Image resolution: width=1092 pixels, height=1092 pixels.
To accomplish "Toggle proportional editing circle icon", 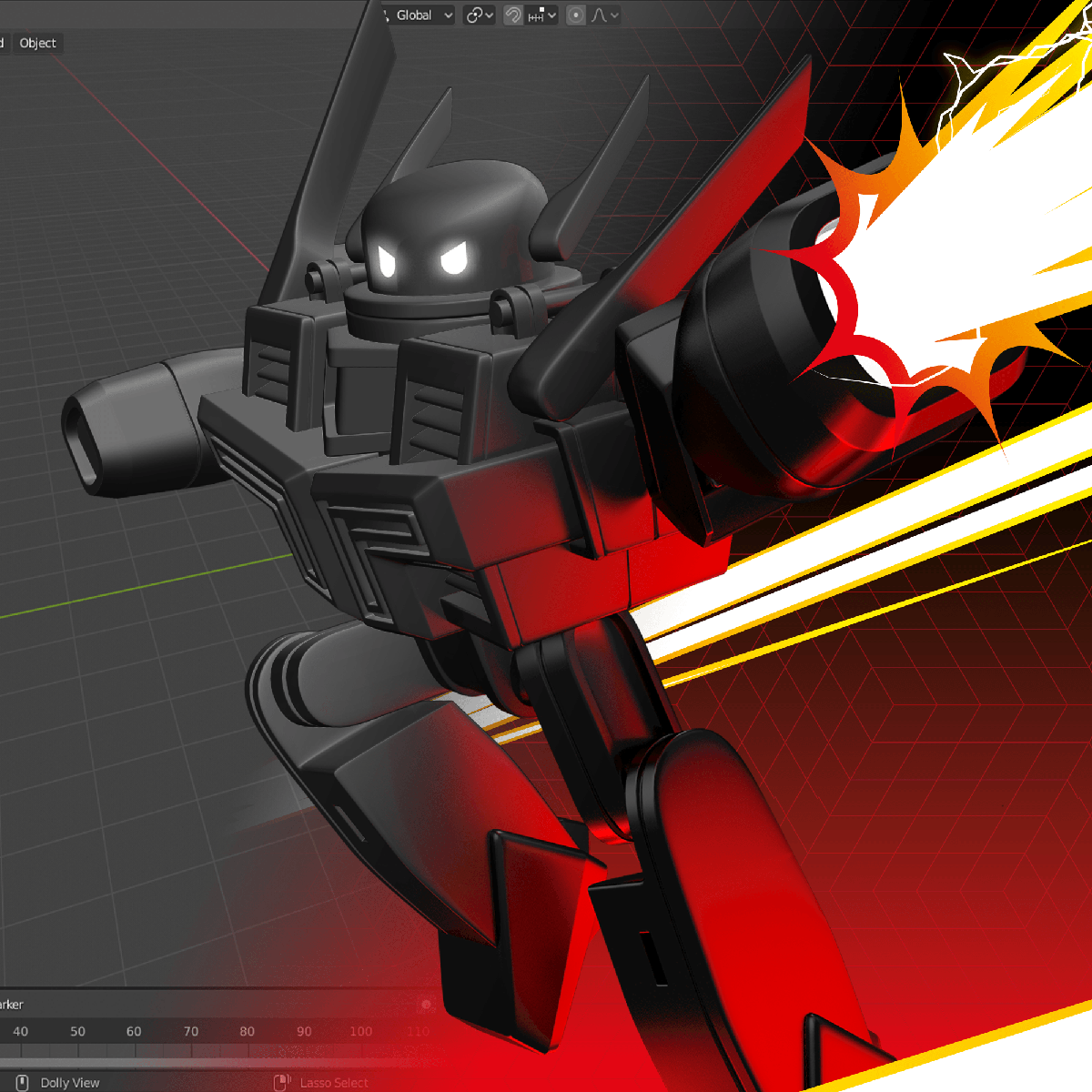I will coord(576,15).
